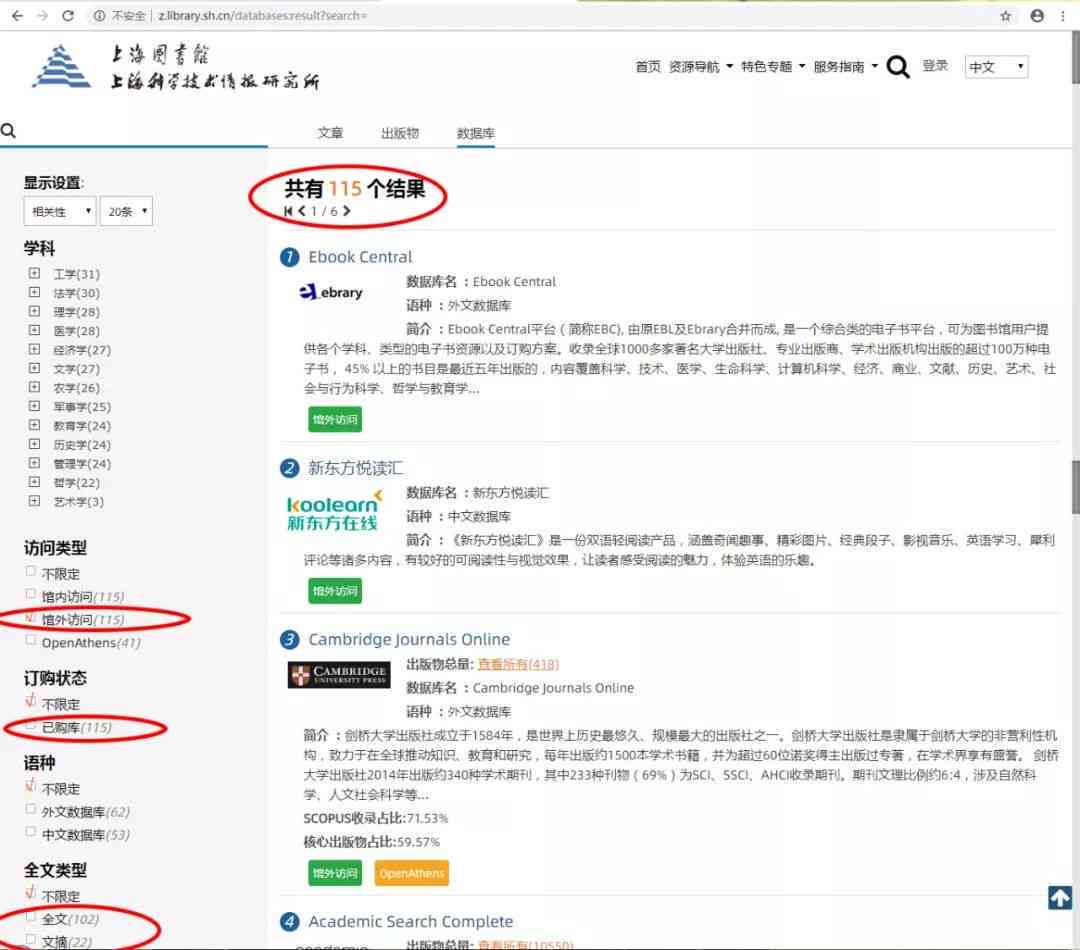Open browser three-dot menu
1080x950 pixels.
(1063, 15)
